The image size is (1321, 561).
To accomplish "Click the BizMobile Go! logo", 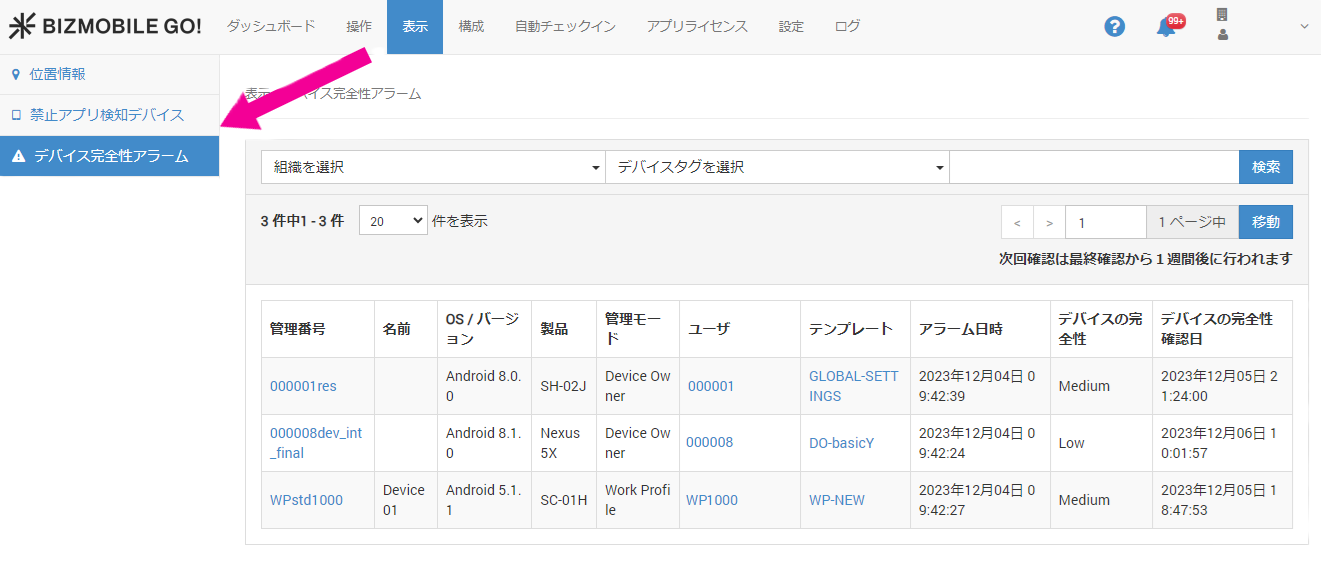I will click(105, 27).
